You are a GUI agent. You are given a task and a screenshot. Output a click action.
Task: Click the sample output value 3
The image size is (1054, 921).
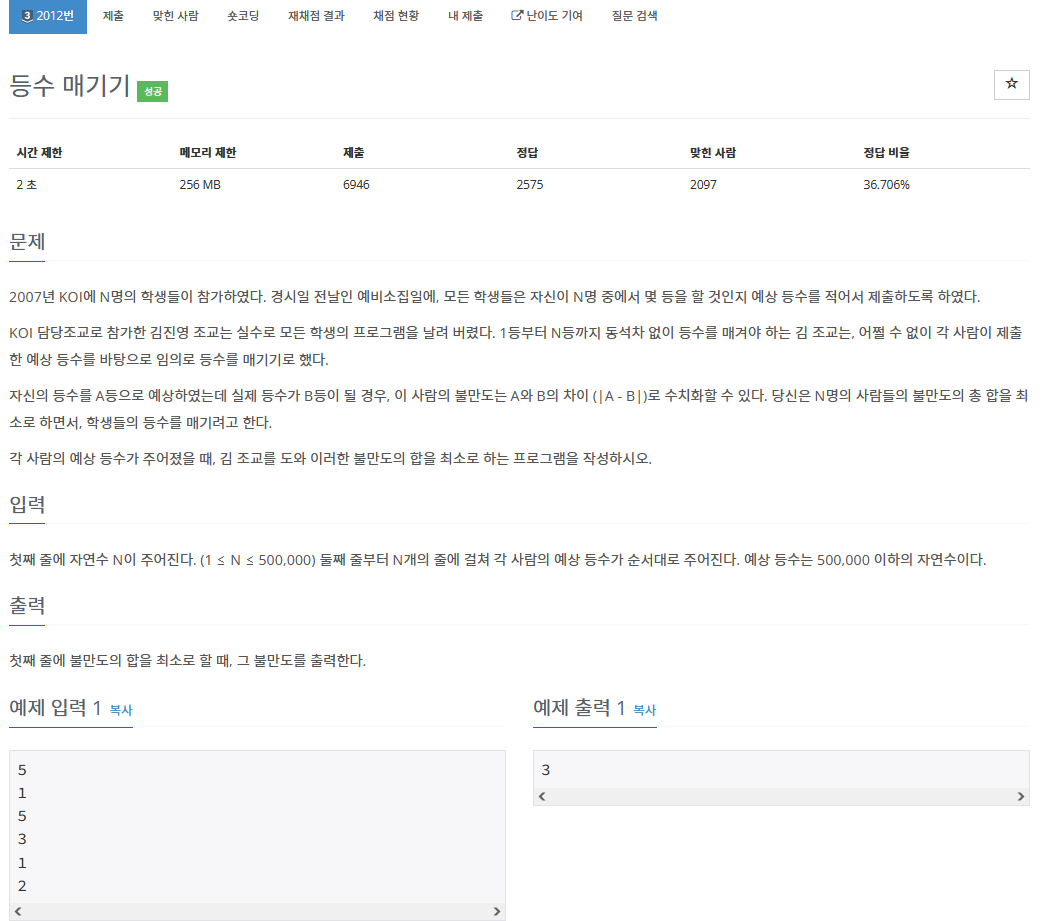[546, 770]
